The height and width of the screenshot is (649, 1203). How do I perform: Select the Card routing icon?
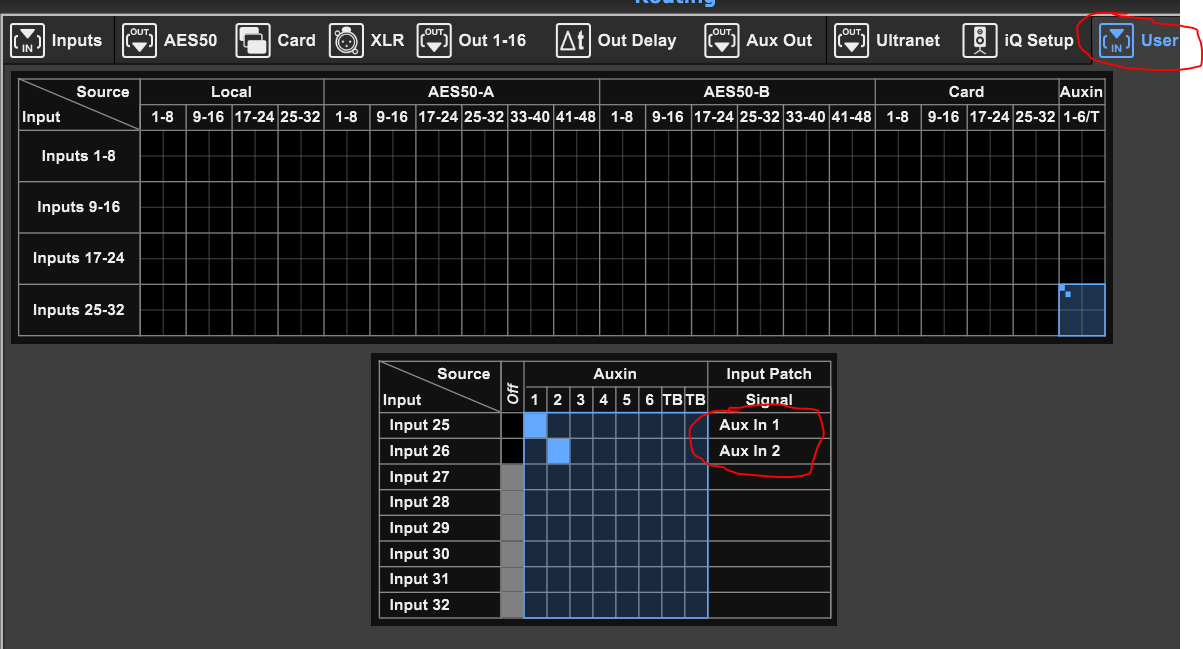click(x=252, y=41)
